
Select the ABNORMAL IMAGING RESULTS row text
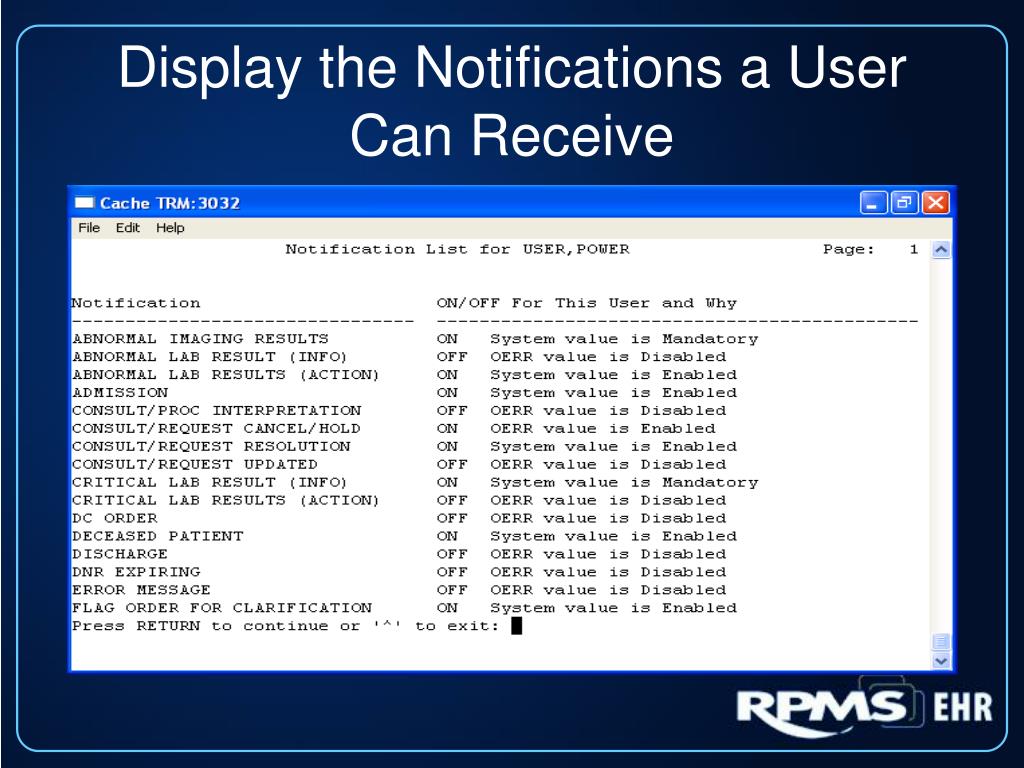tap(200, 339)
